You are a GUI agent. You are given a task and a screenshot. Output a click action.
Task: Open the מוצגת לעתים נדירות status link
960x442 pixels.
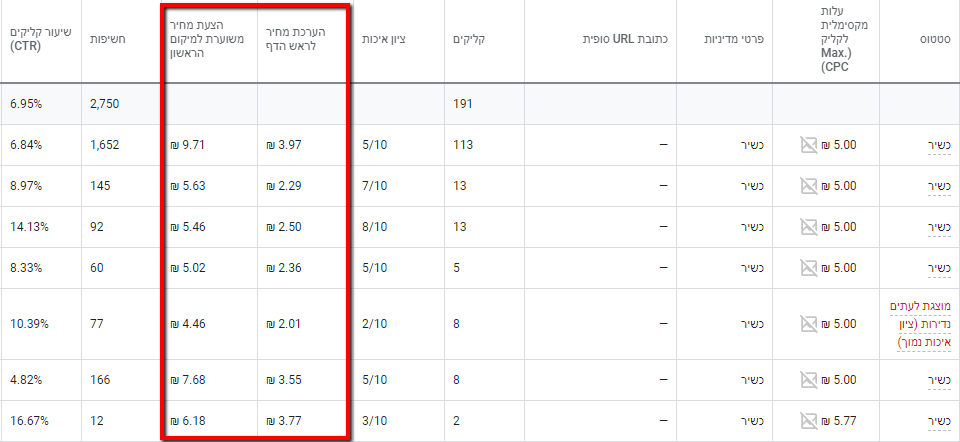(920, 324)
